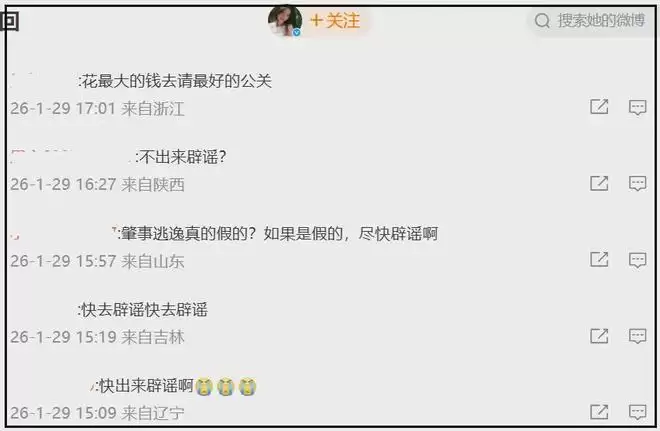This screenshot has height=431, width=660.
Task: Reply to the 快出来辟谣啊 comment
Action: click(x=637, y=412)
